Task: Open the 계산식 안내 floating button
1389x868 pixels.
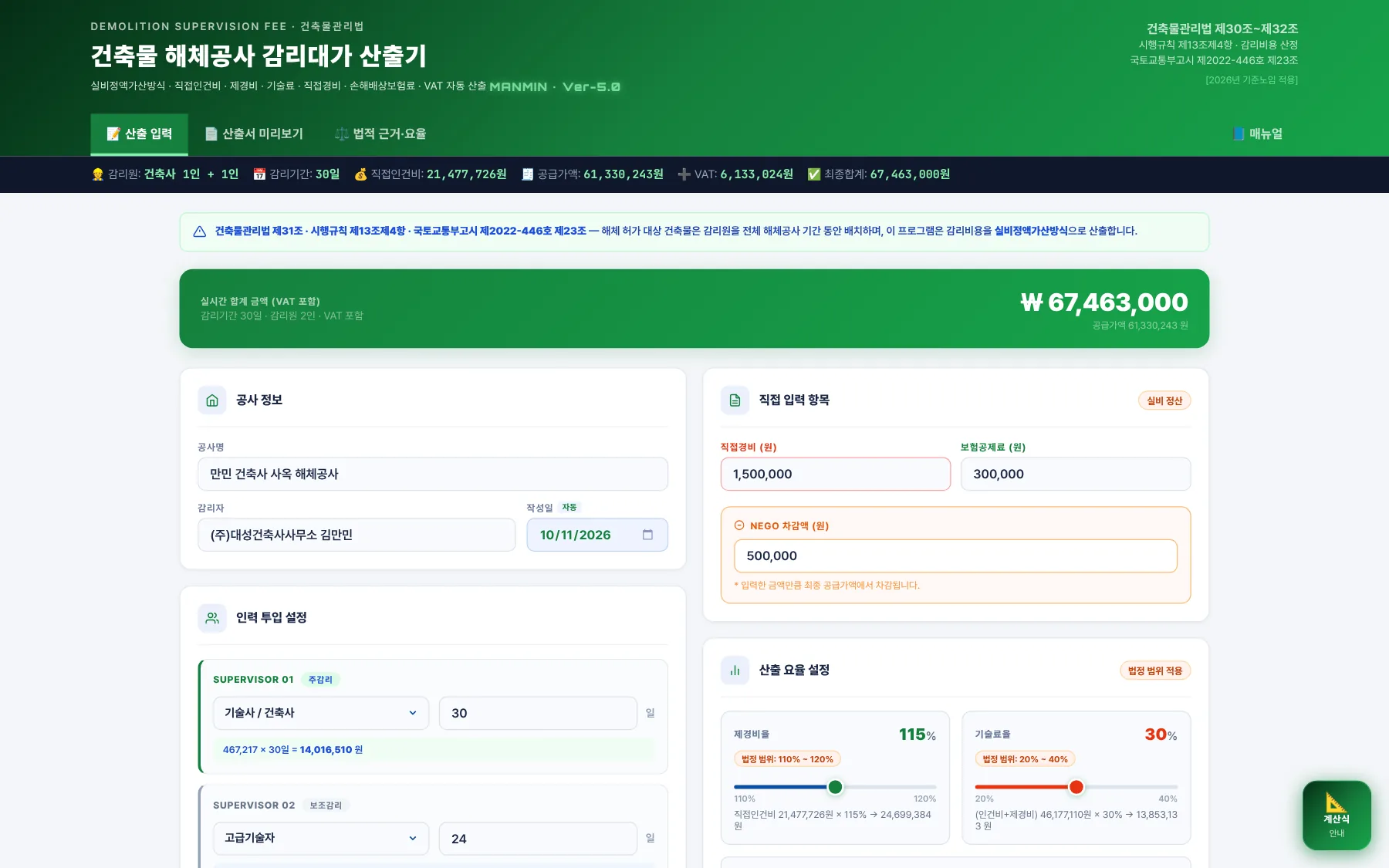Action: click(1337, 816)
